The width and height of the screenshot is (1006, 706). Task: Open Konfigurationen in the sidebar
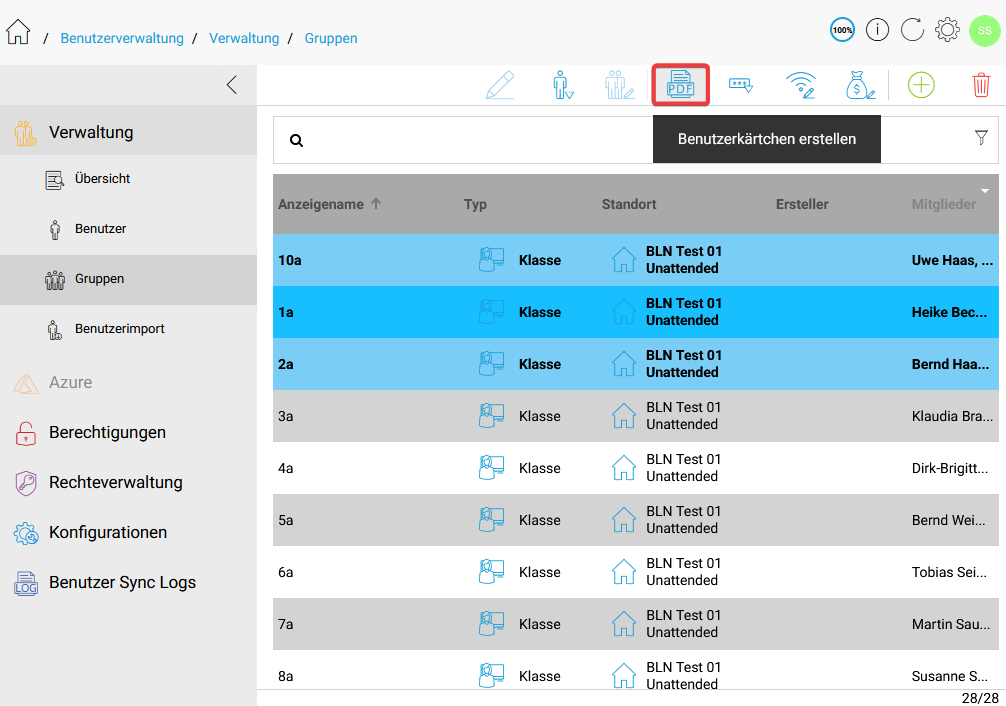[x=128, y=533]
